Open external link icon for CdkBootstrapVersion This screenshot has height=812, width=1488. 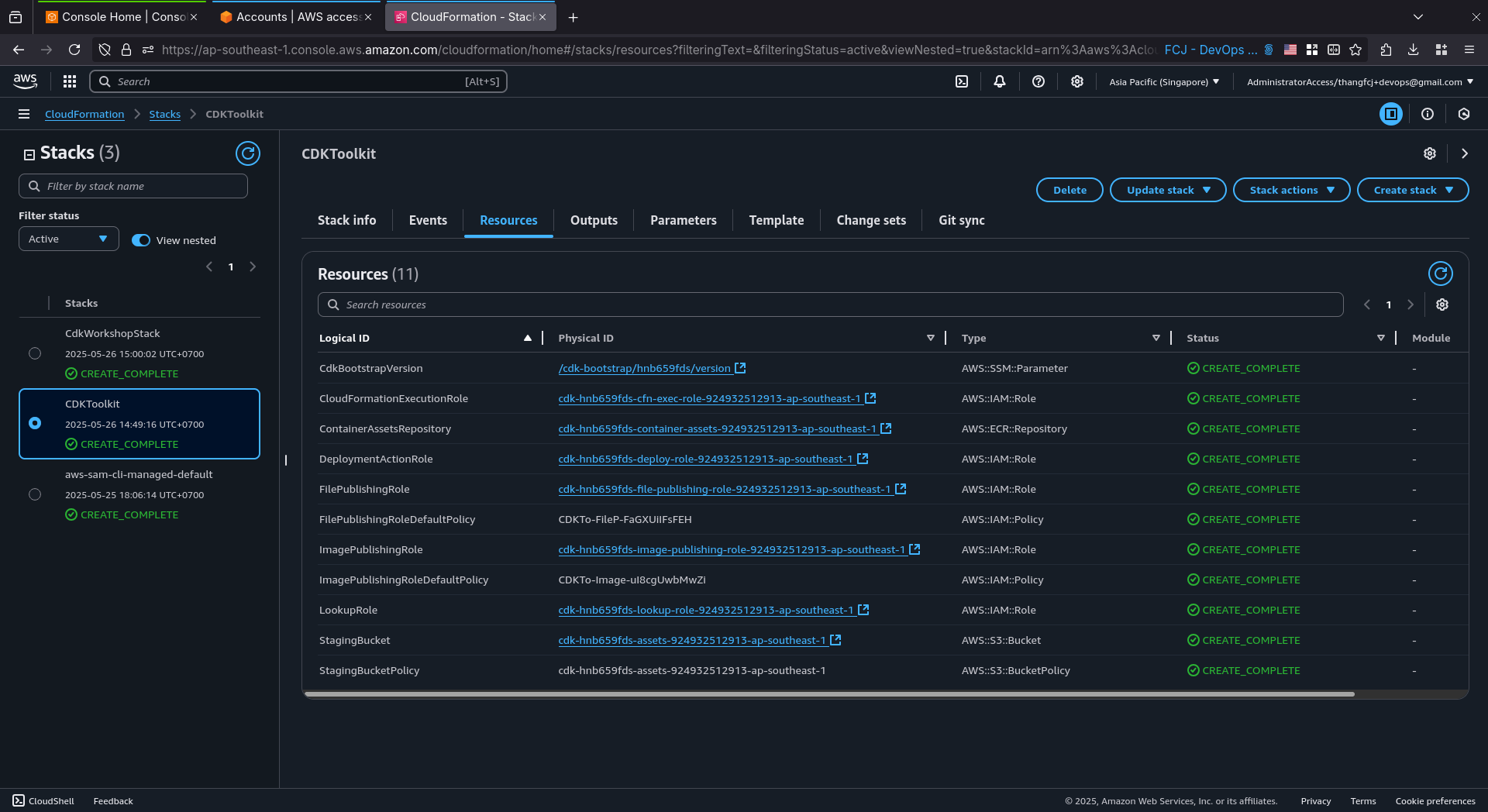pos(740,368)
